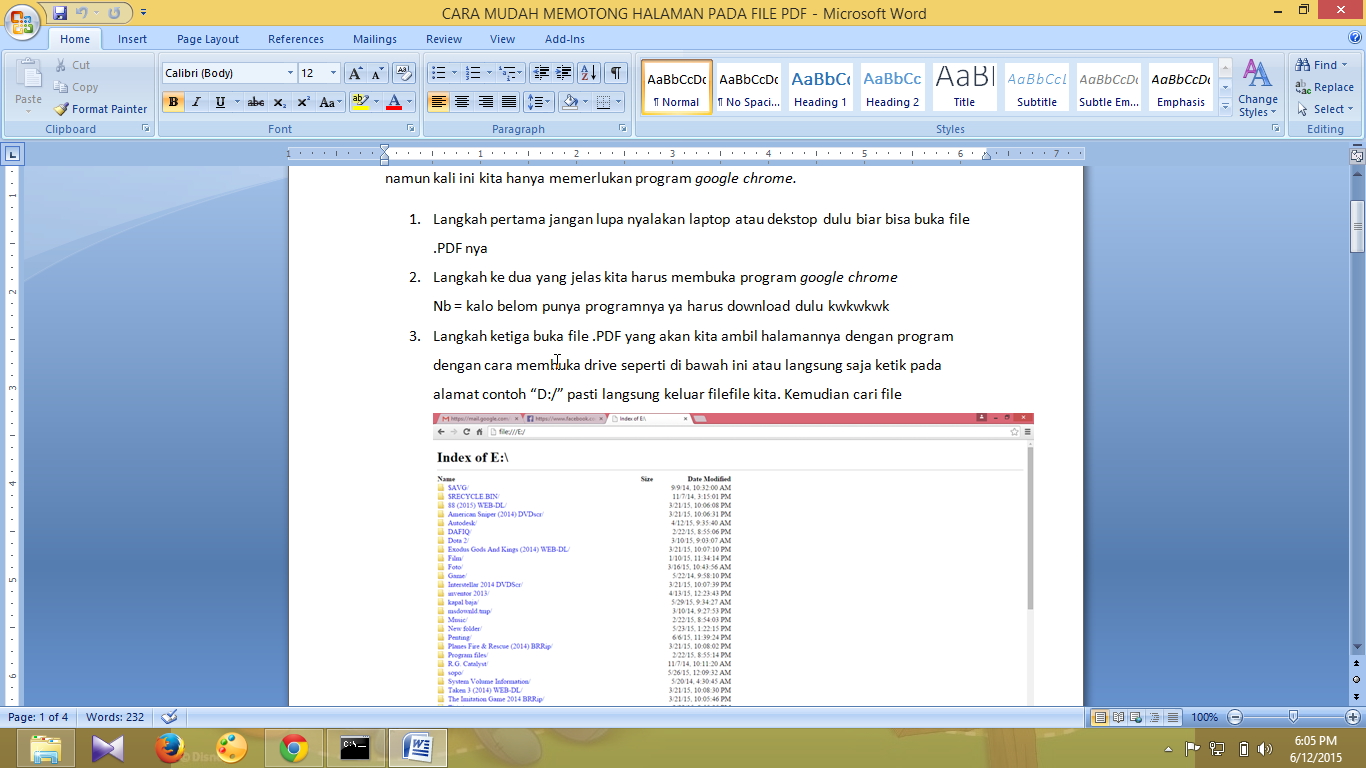Open the Change Styles menu
This screenshot has height=768, width=1366.
[x=1257, y=88]
